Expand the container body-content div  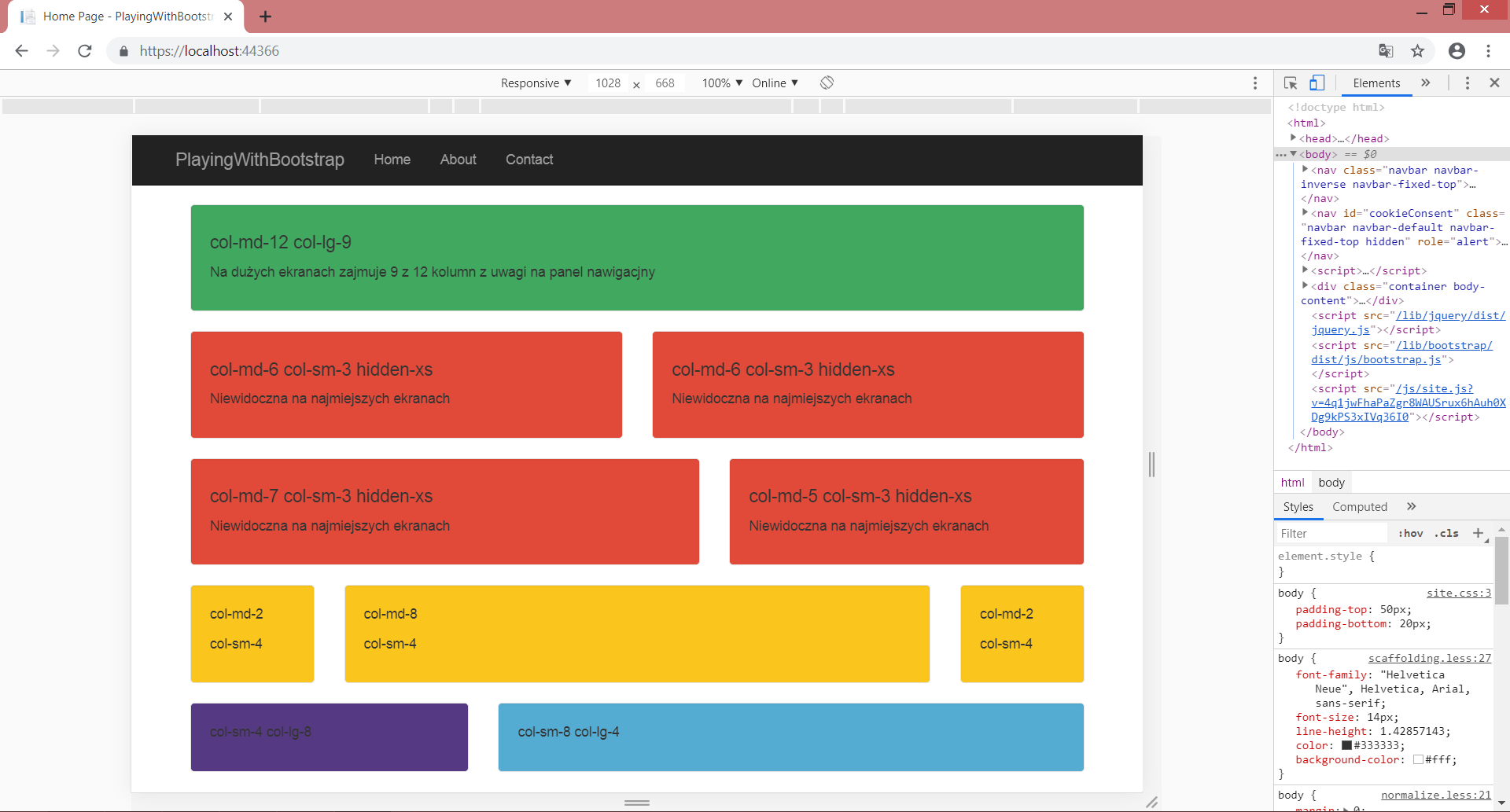[1305, 285]
